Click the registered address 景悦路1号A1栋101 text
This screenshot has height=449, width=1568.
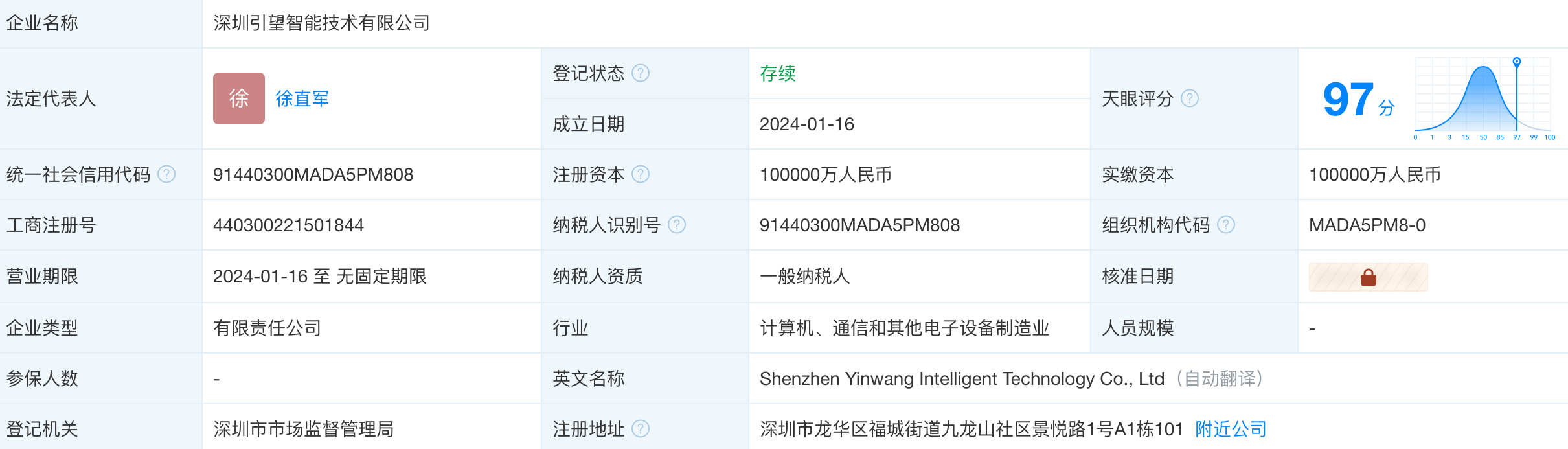click(x=971, y=429)
